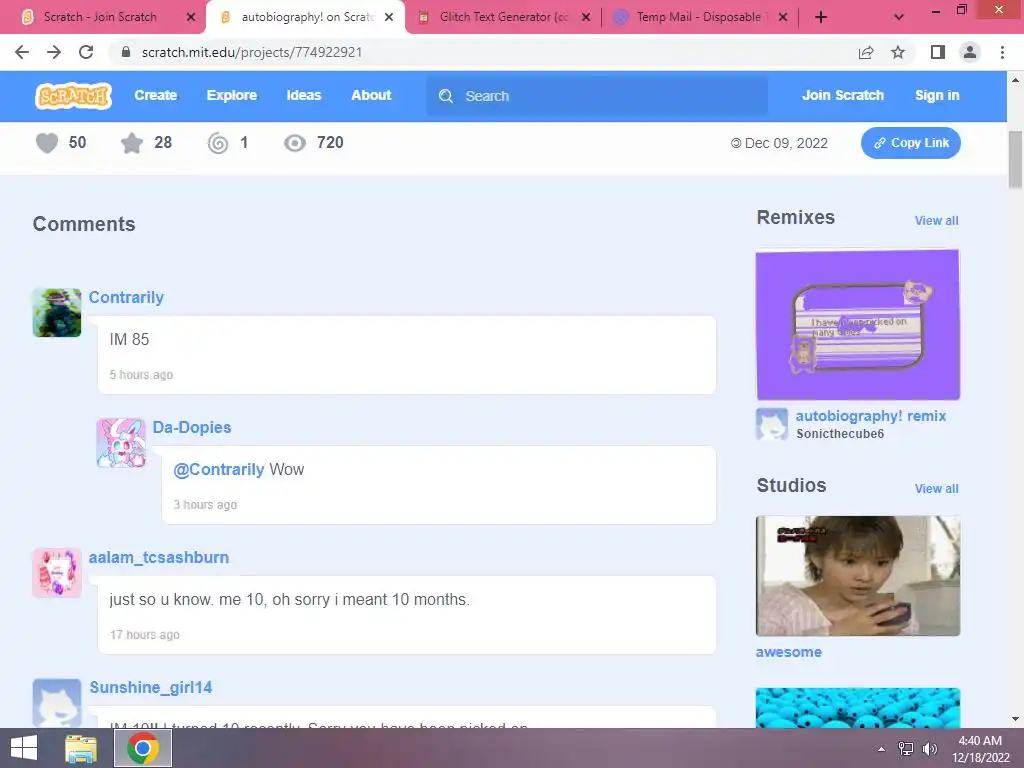
Task: Switch to the Glitch Text Generator tab
Action: coord(504,17)
